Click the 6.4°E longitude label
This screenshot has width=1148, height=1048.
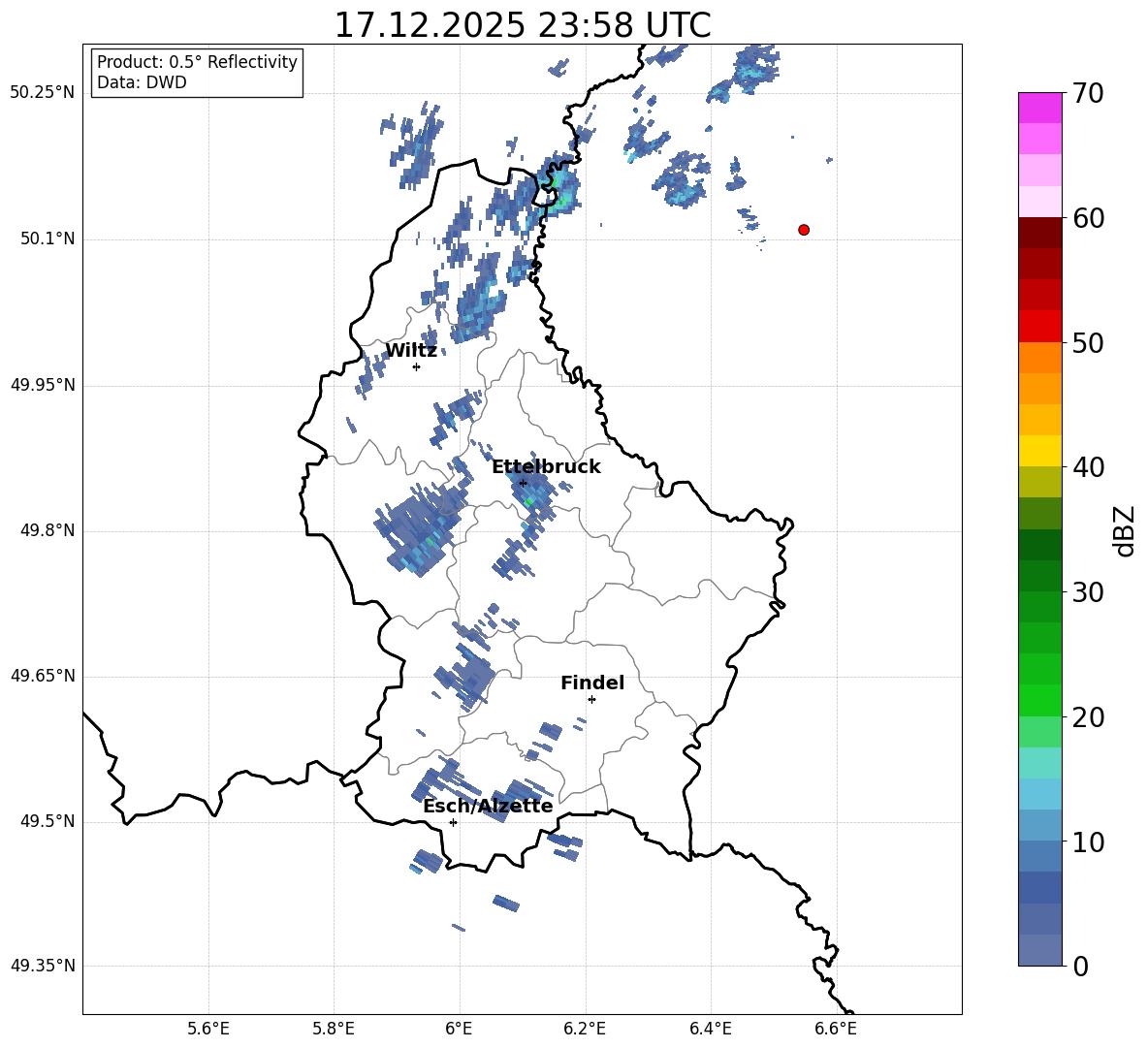click(x=710, y=1029)
